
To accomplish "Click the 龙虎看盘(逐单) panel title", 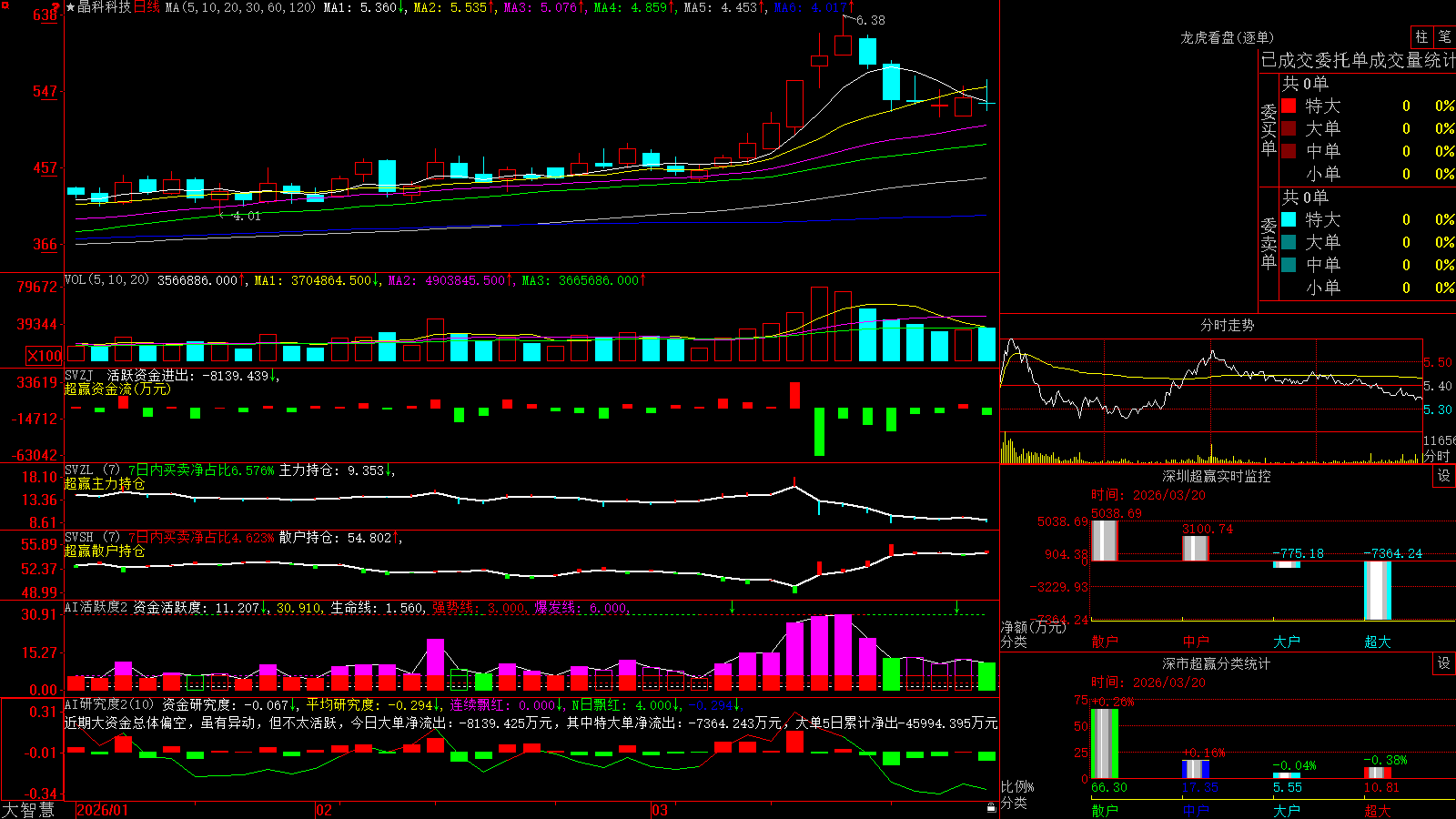I will click(1228, 37).
